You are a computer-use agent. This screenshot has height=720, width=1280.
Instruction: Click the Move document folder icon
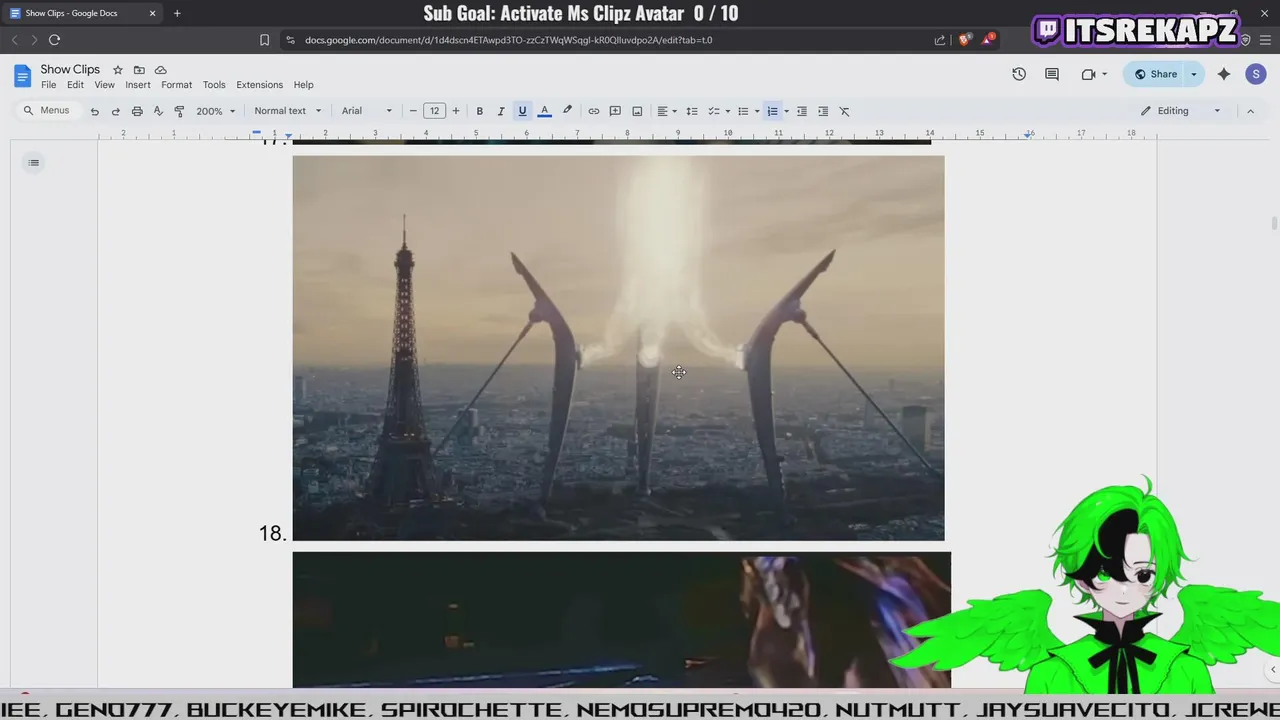tap(139, 70)
